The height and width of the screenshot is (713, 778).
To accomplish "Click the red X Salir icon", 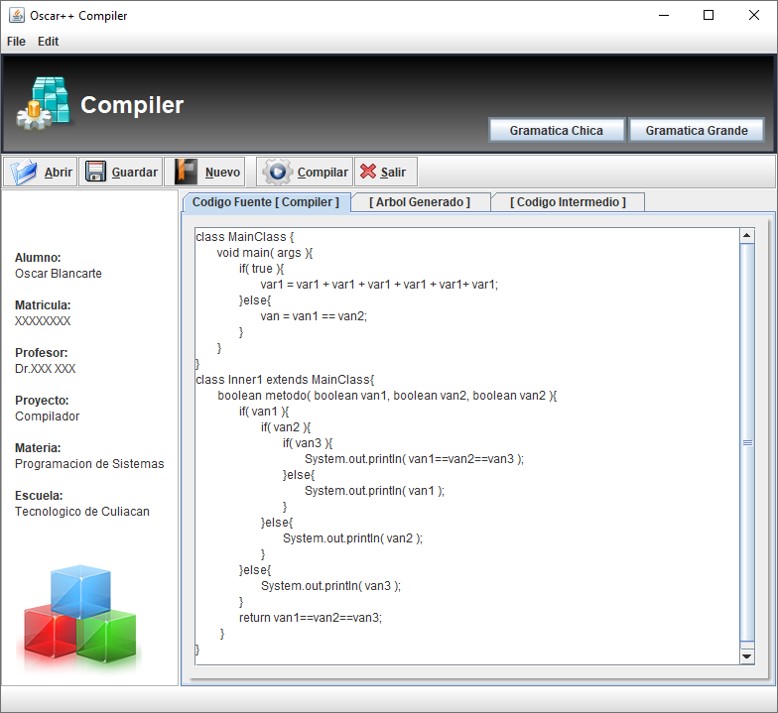I will tap(368, 172).
